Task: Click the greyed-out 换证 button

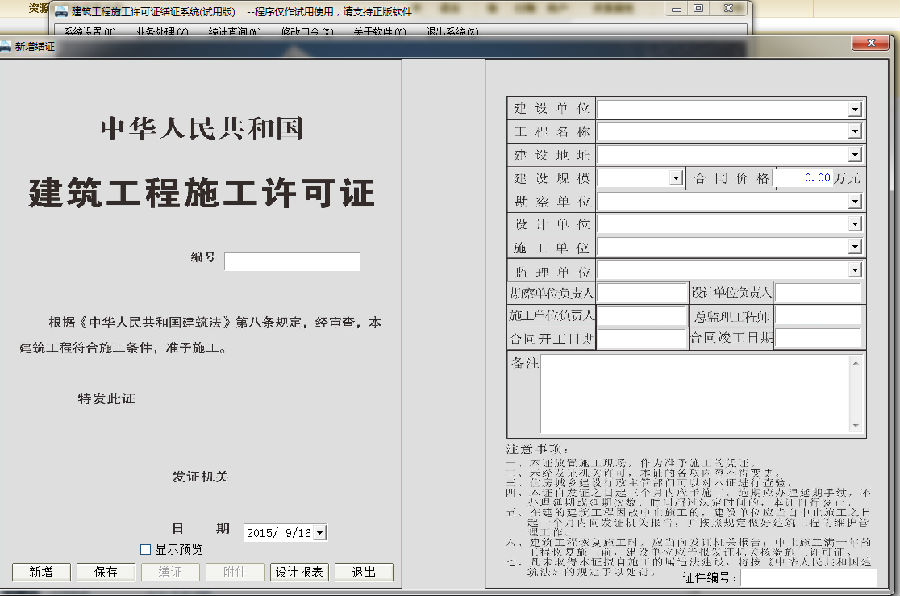Action: point(170,572)
